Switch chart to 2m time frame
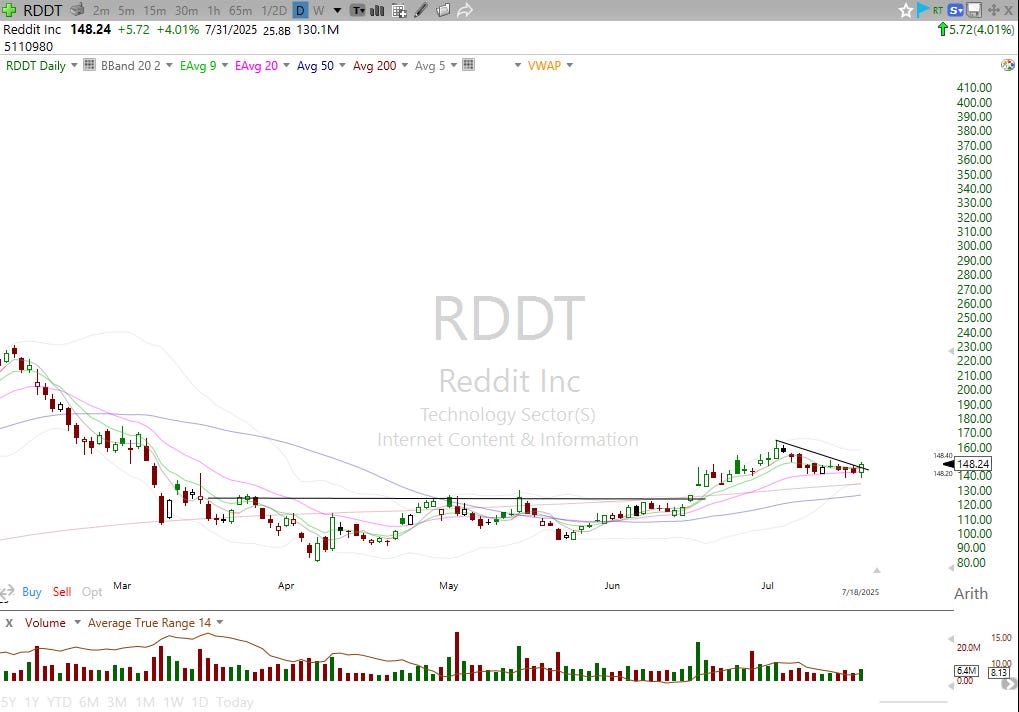Viewport: 1019px width, 712px height. (101, 10)
